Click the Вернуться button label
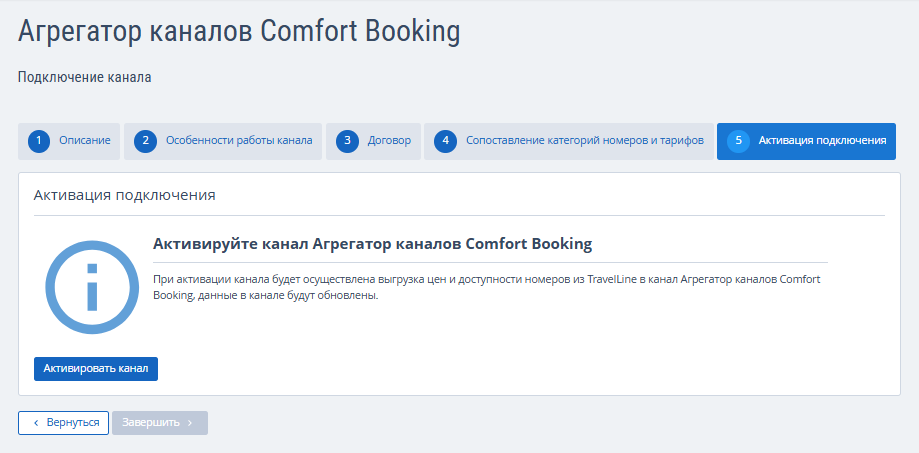The height and width of the screenshot is (453, 919). 73,423
